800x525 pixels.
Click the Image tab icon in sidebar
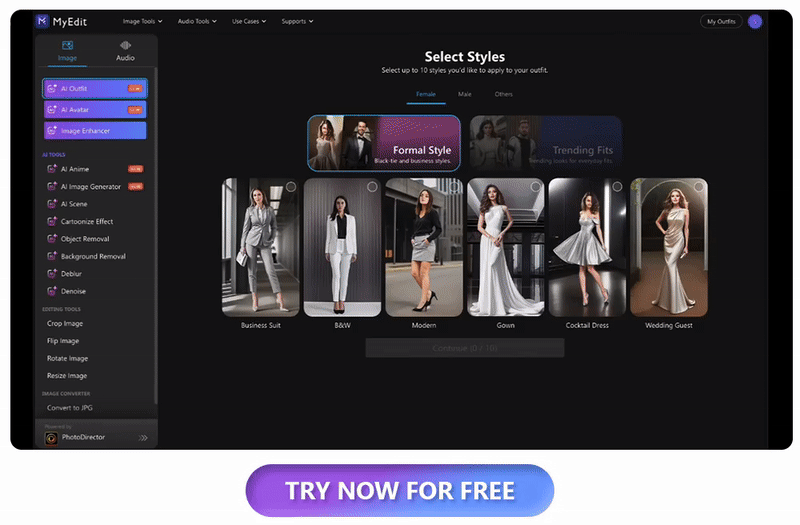click(x=67, y=45)
